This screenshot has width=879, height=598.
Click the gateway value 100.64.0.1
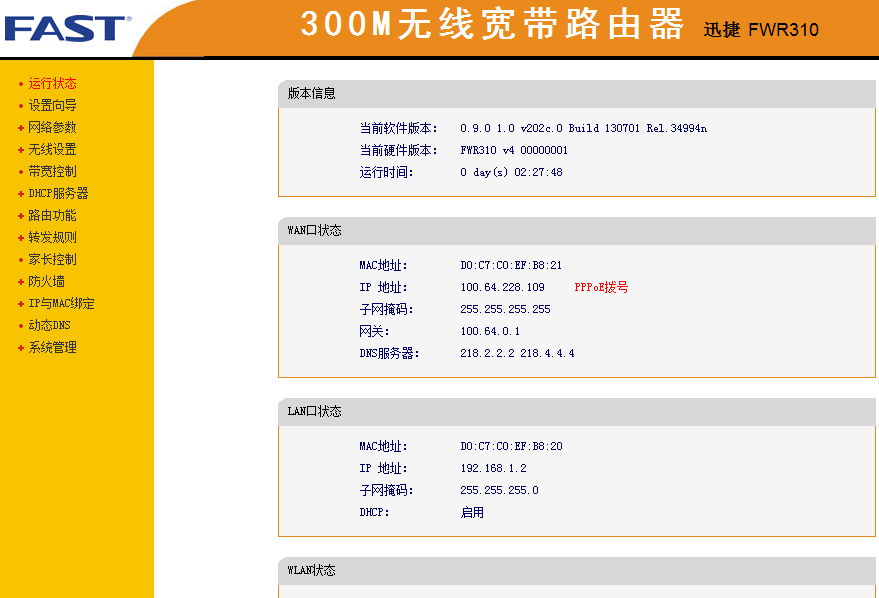coord(490,331)
